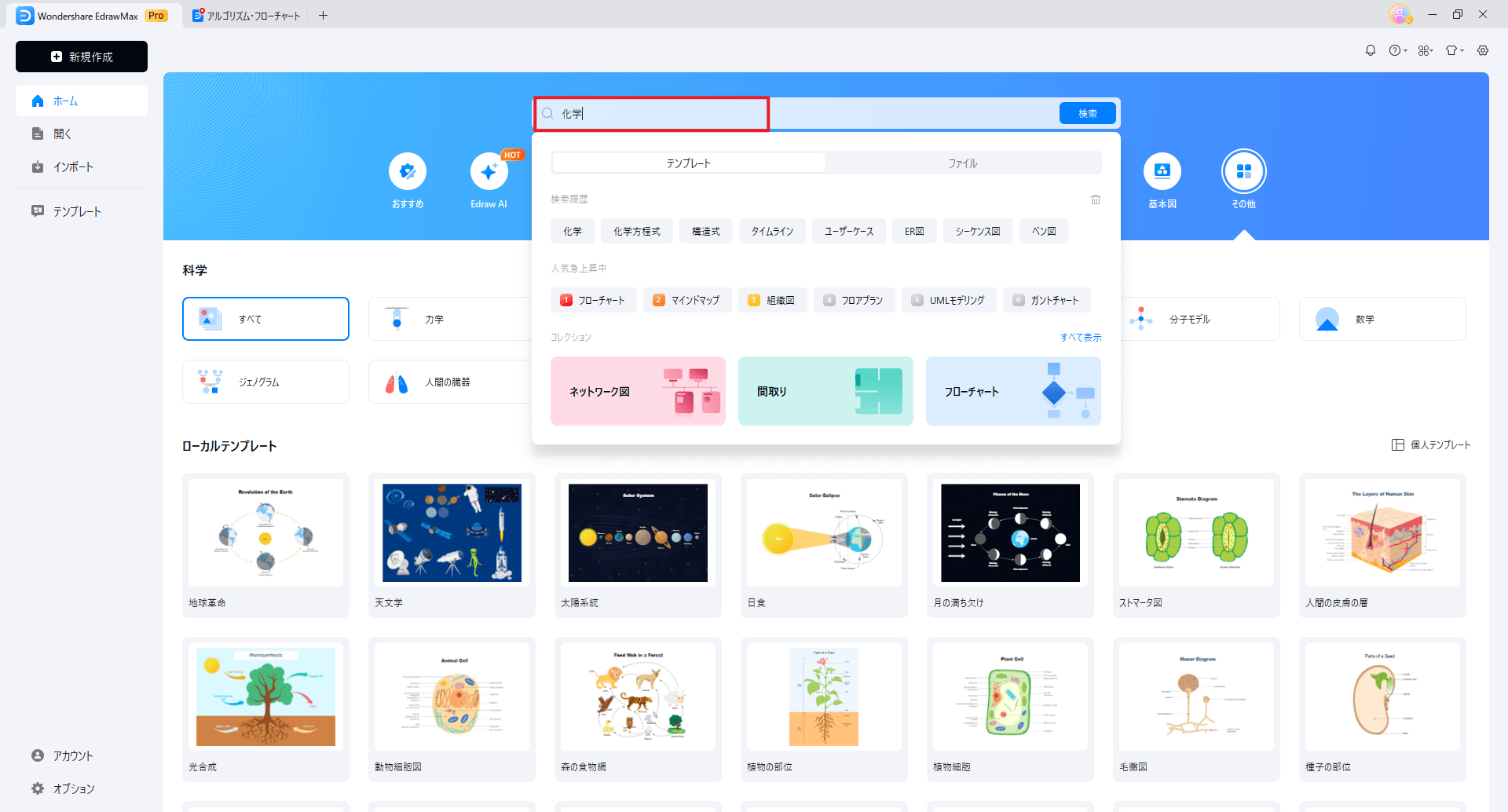Viewport: 1508px width, 812px height.
Task: Select the 数学 category
Action: (1382, 319)
